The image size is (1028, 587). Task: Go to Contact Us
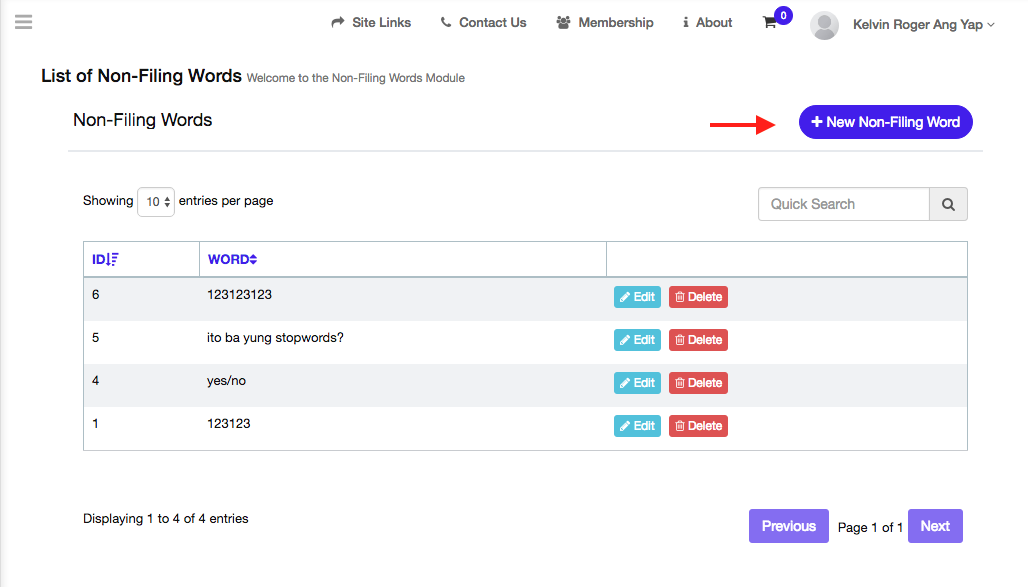483,23
